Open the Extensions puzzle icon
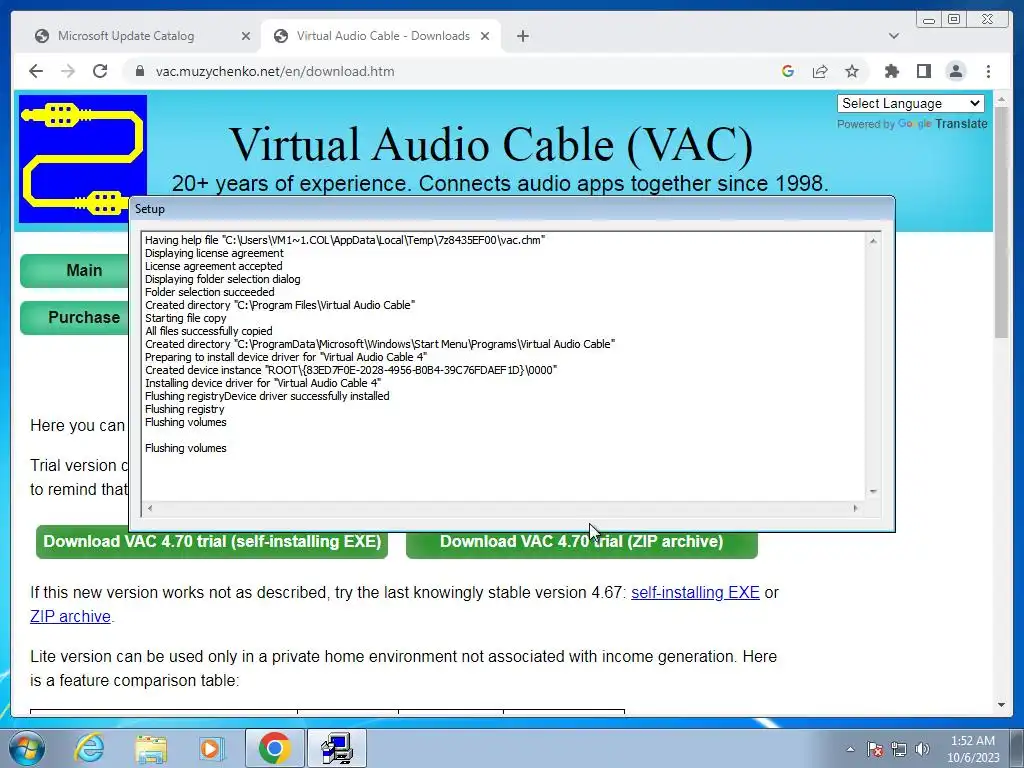Image resolution: width=1024 pixels, height=768 pixels. pos(891,71)
